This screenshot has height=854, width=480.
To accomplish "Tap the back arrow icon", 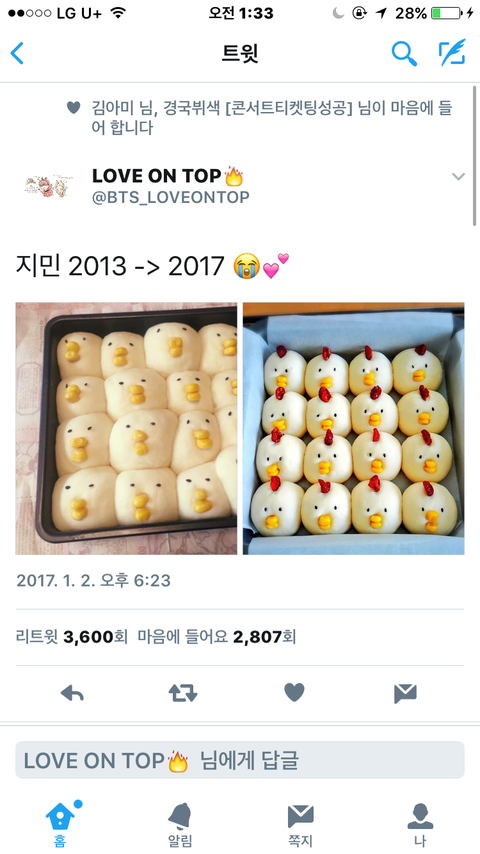I will [17, 54].
